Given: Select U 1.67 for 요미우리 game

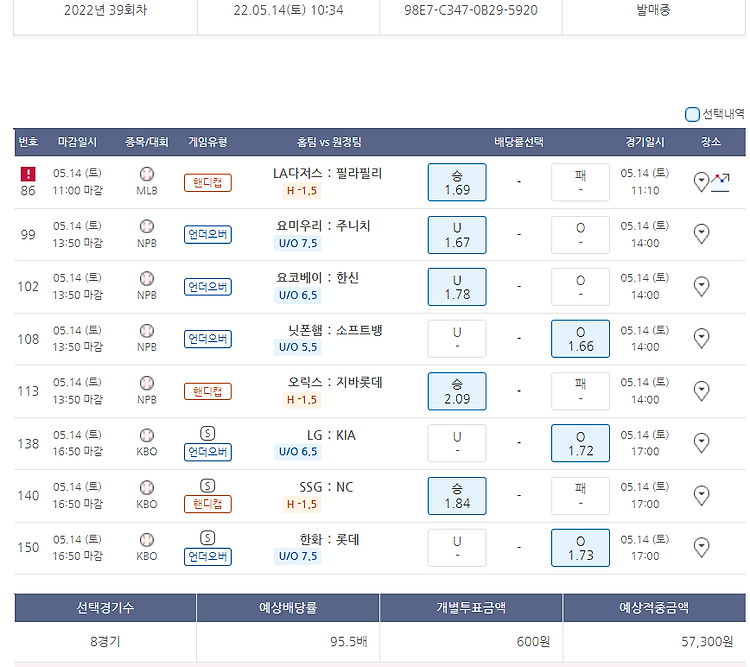Looking at the screenshot, I should point(457,234).
